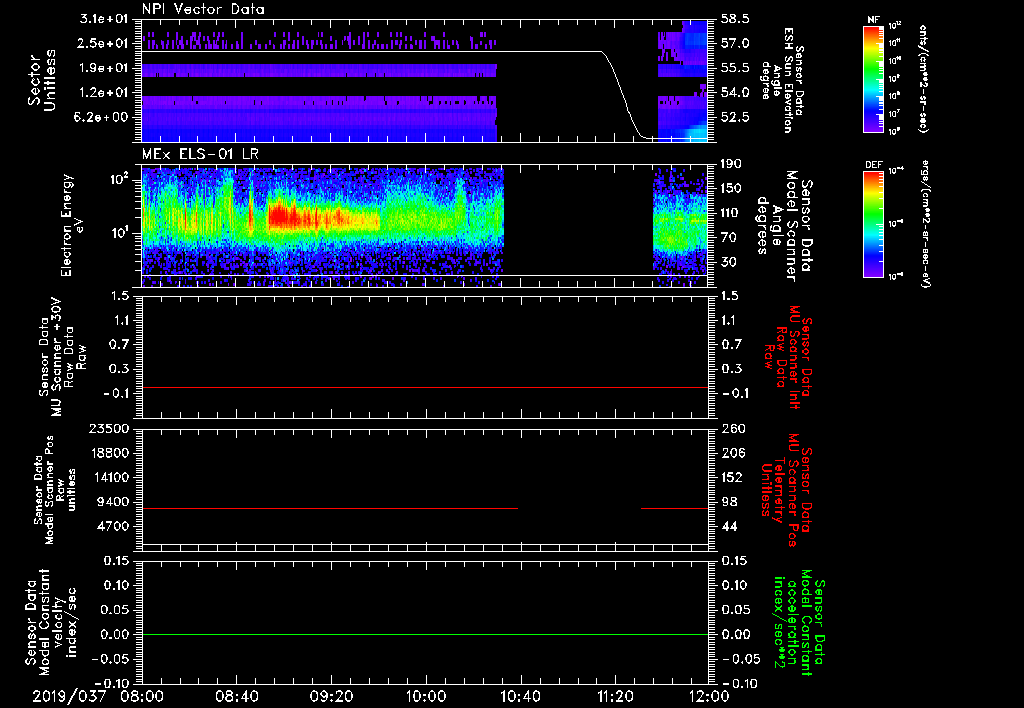Click the short red scanner position segment near 11:40
The width and height of the screenshot is (1024, 708).
click(675, 508)
